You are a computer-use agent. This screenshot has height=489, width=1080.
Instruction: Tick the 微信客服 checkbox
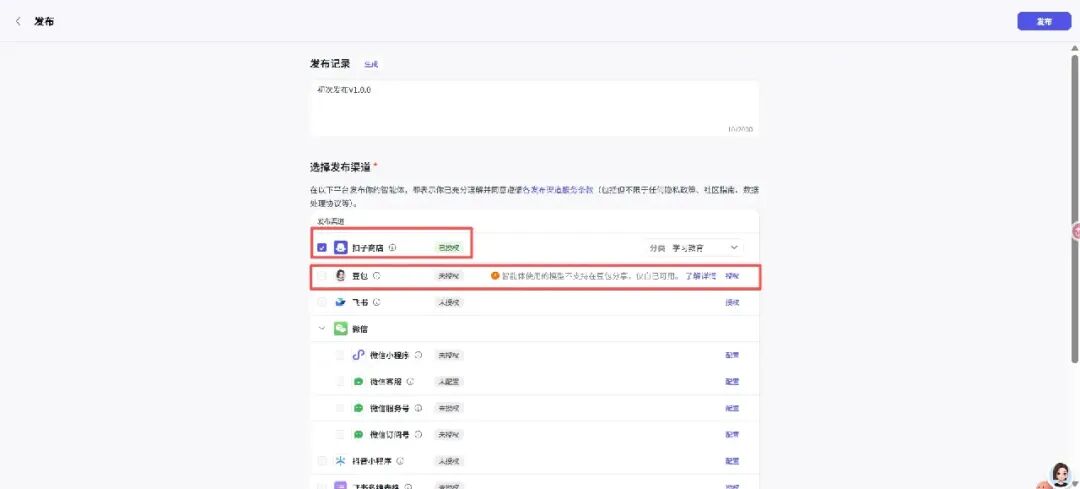click(x=340, y=382)
